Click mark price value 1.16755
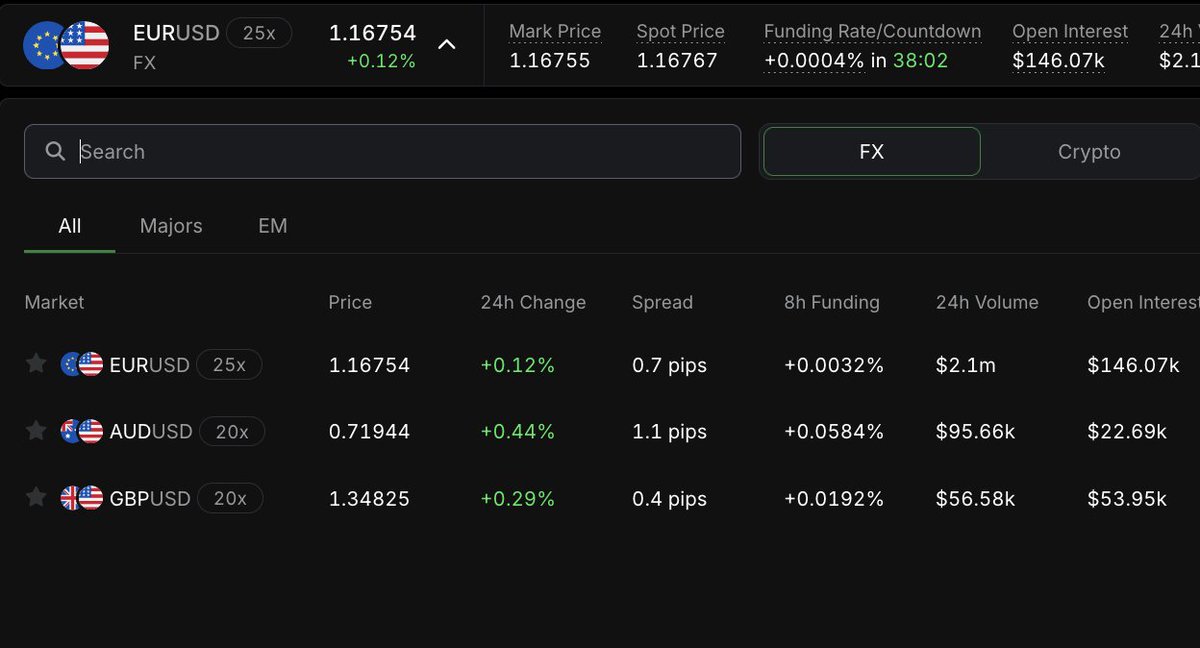This screenshot has width=1200, height=648. coord(550,60)
